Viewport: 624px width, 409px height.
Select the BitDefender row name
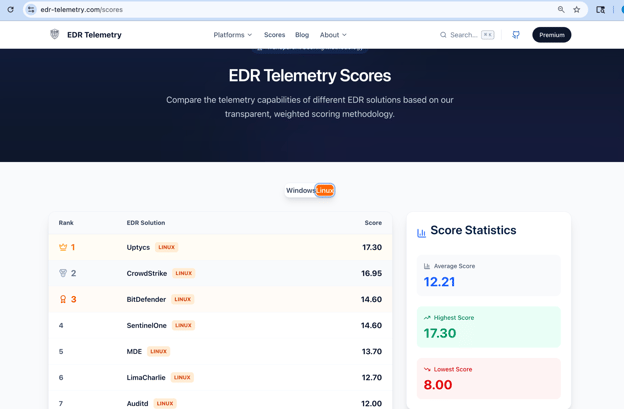pos(146,299)
